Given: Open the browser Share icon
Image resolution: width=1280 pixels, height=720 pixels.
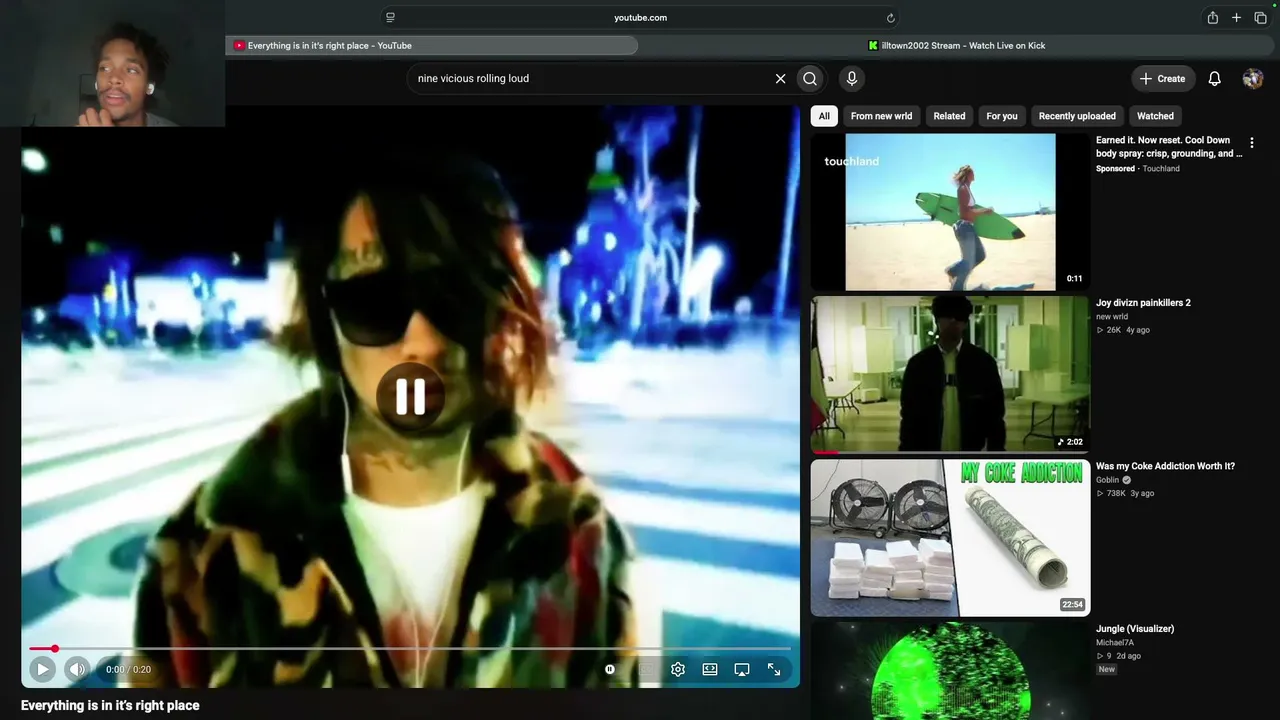Looking at the screenshot, I should coord(1213,17).
